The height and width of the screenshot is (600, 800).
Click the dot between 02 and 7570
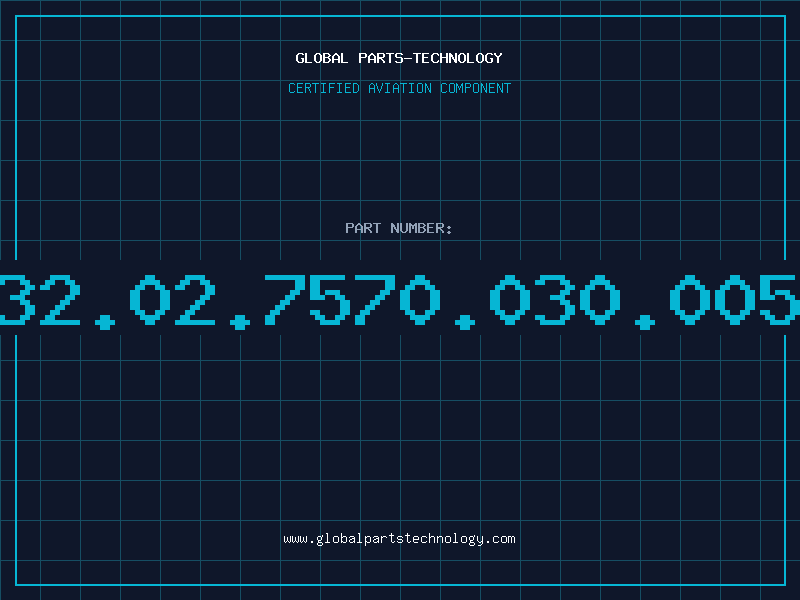(240, 322)
